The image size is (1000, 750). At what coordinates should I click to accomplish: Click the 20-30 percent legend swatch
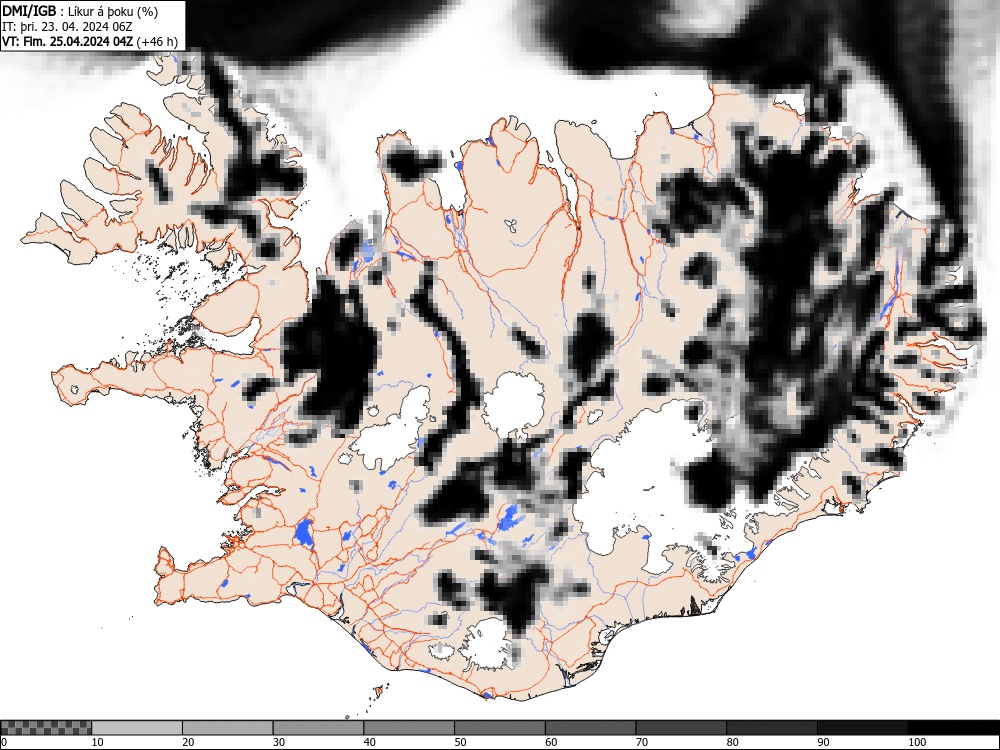tap(228, 728)
